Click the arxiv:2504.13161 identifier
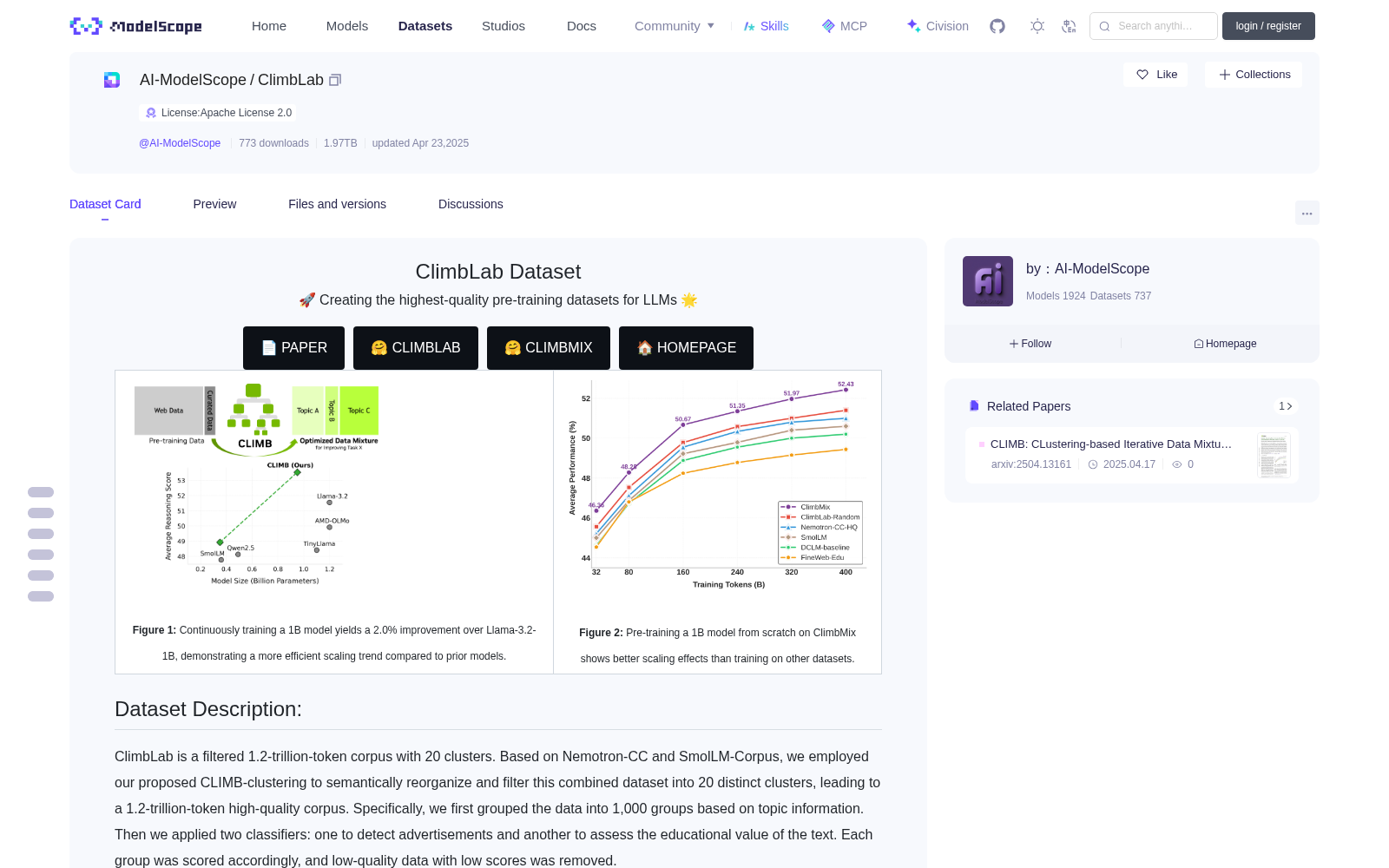The width and height of the screenshot is (1389, 868). coord(1031,464)
